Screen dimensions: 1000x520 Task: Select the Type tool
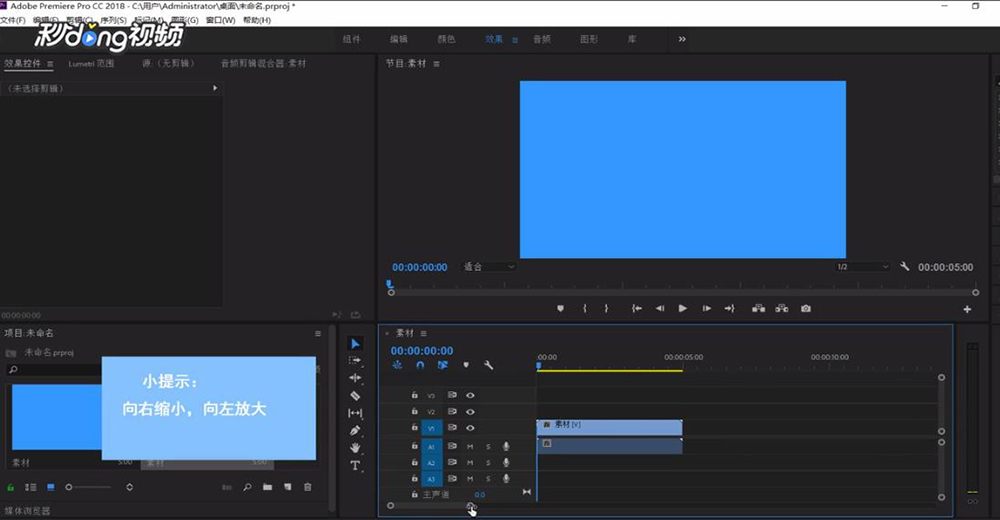(355, 466)
